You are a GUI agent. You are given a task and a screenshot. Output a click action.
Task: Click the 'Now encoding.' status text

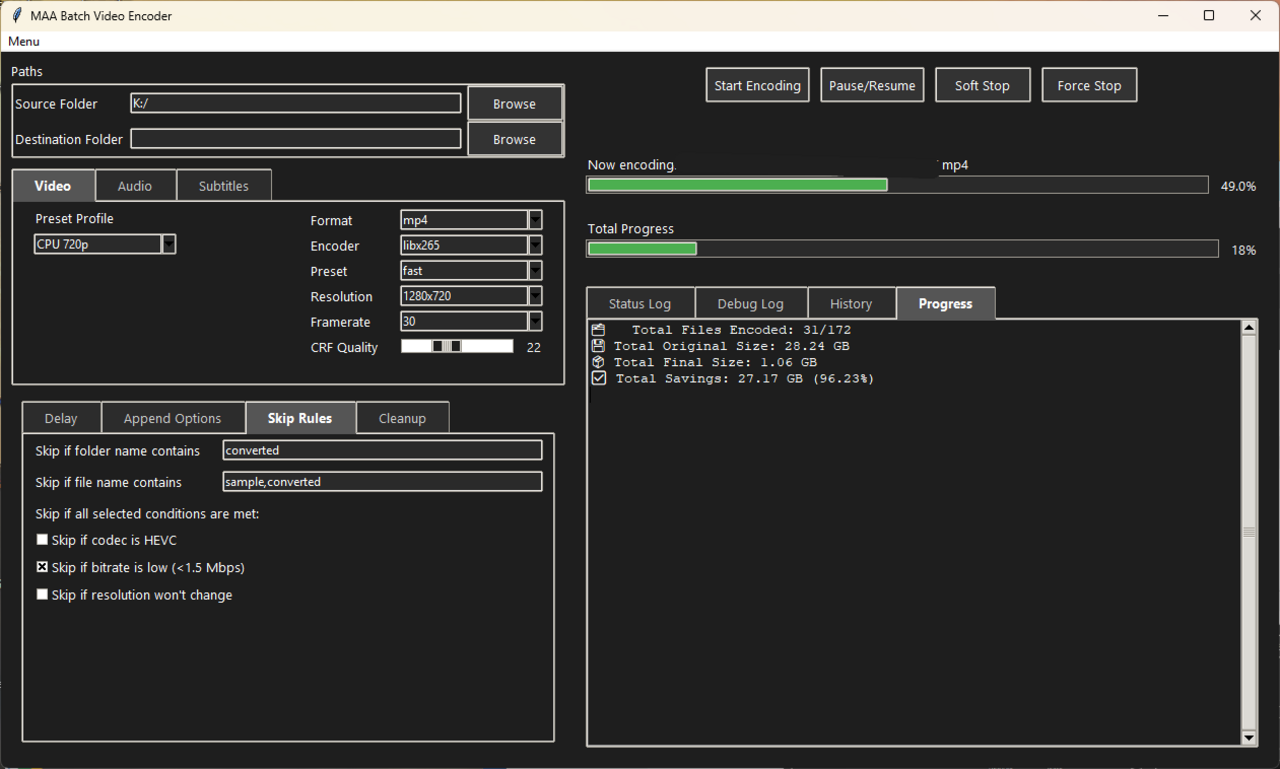pos(632,165)
